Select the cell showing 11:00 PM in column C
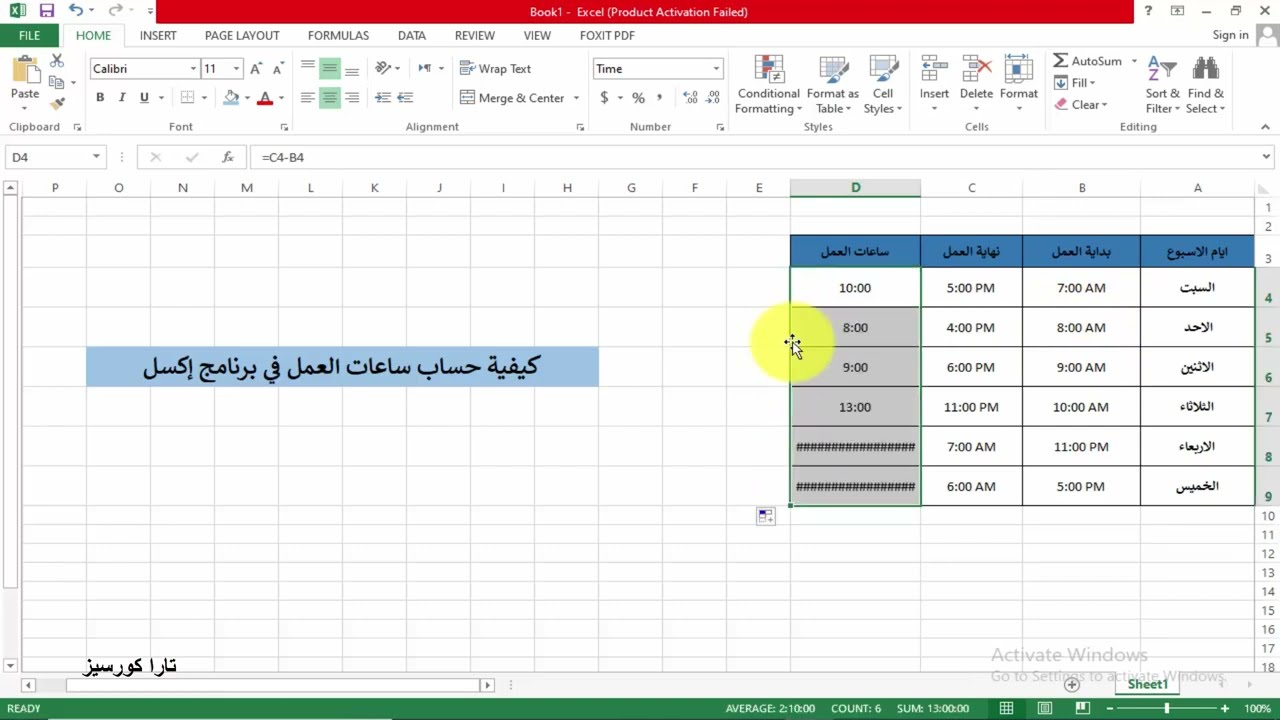This screenshot has width=1280, height=720. coord(971,407)
